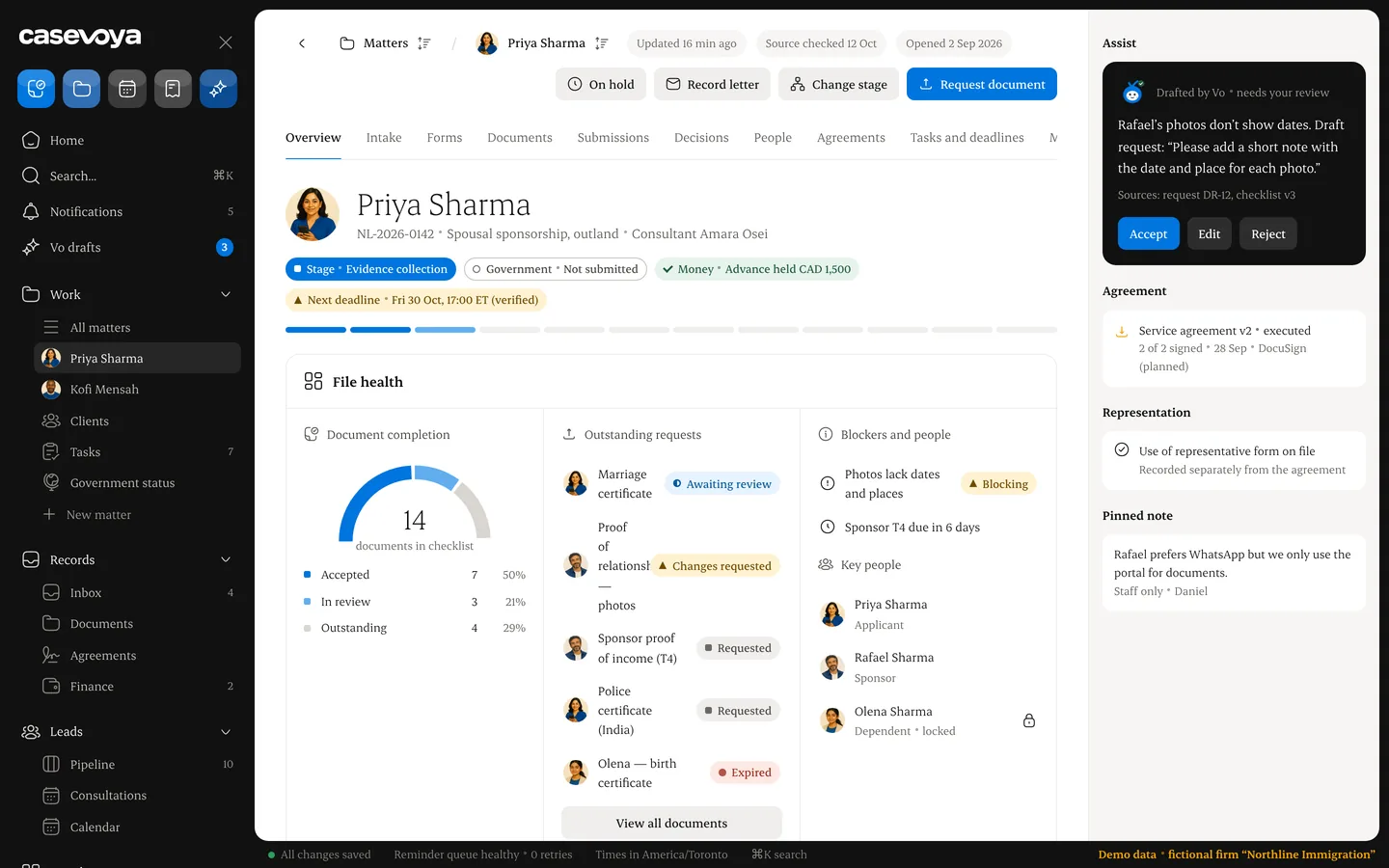The width and height of the screenshot is (1389, 868).
Task: Click the Stage Evidence collection pill
Action: (x=370, y=269)
